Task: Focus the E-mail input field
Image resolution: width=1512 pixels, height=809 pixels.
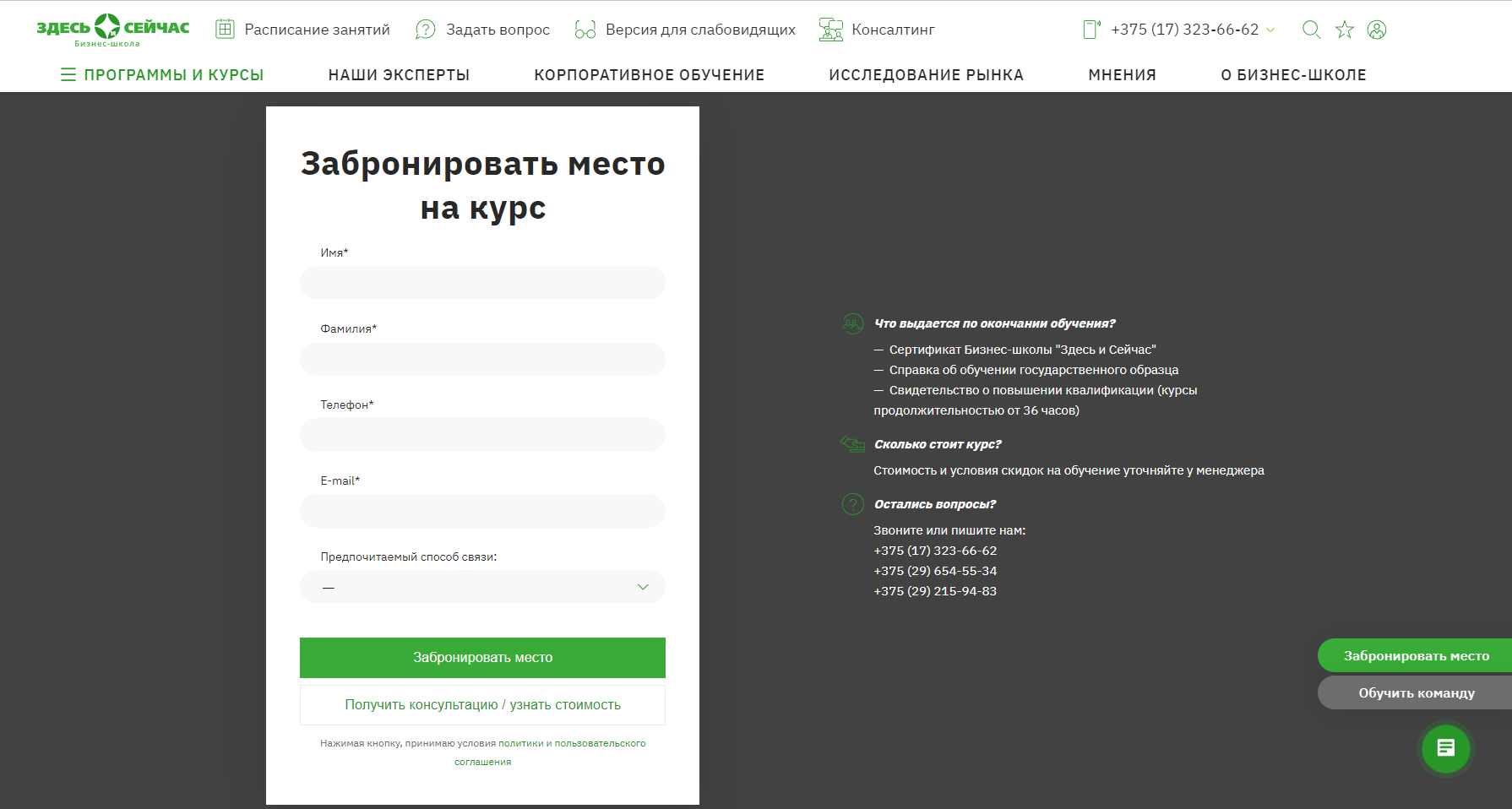Action: [x=482, y=511]
